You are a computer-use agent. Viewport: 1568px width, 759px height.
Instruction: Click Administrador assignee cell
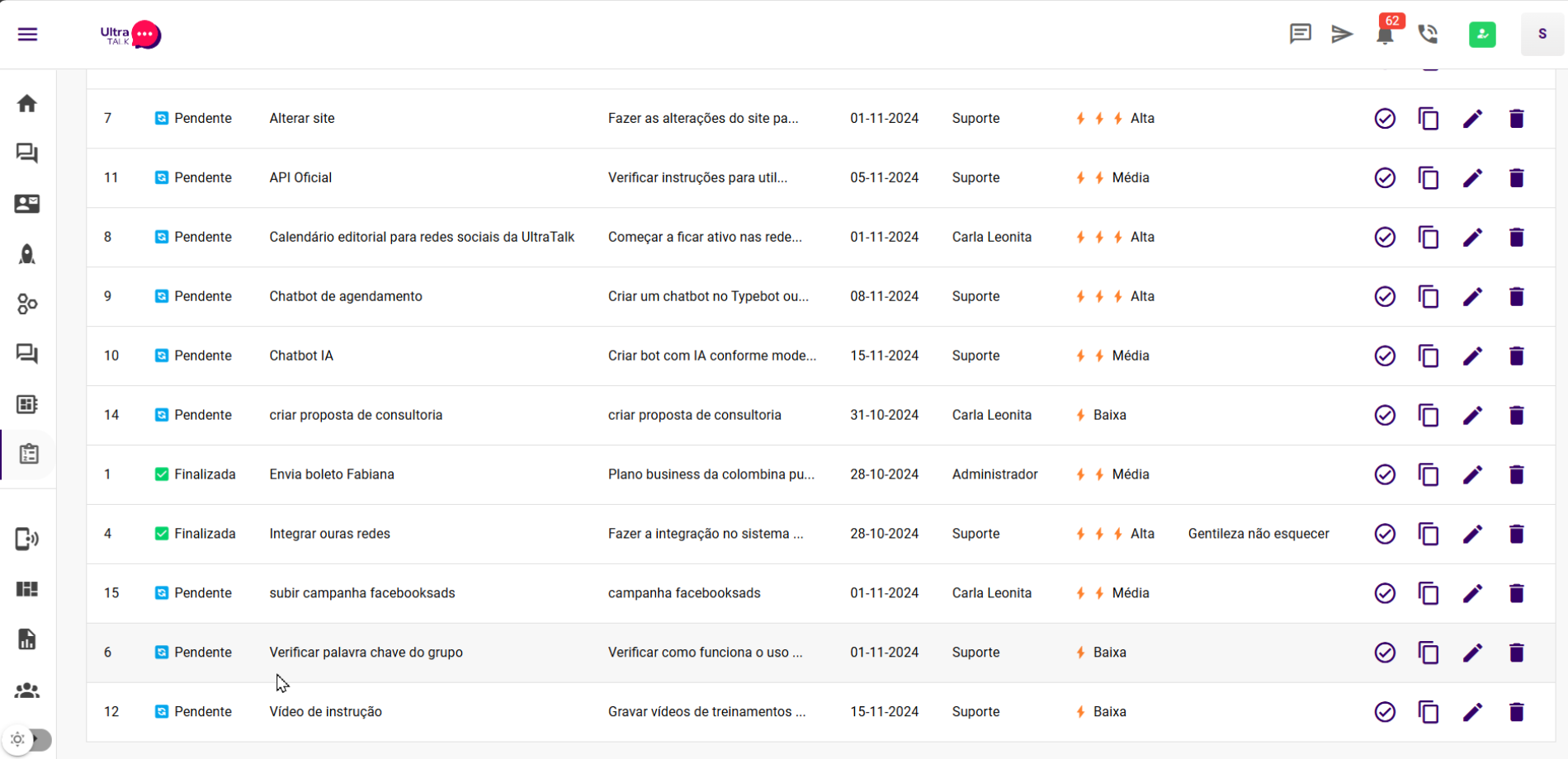click(x=995, y=474)
